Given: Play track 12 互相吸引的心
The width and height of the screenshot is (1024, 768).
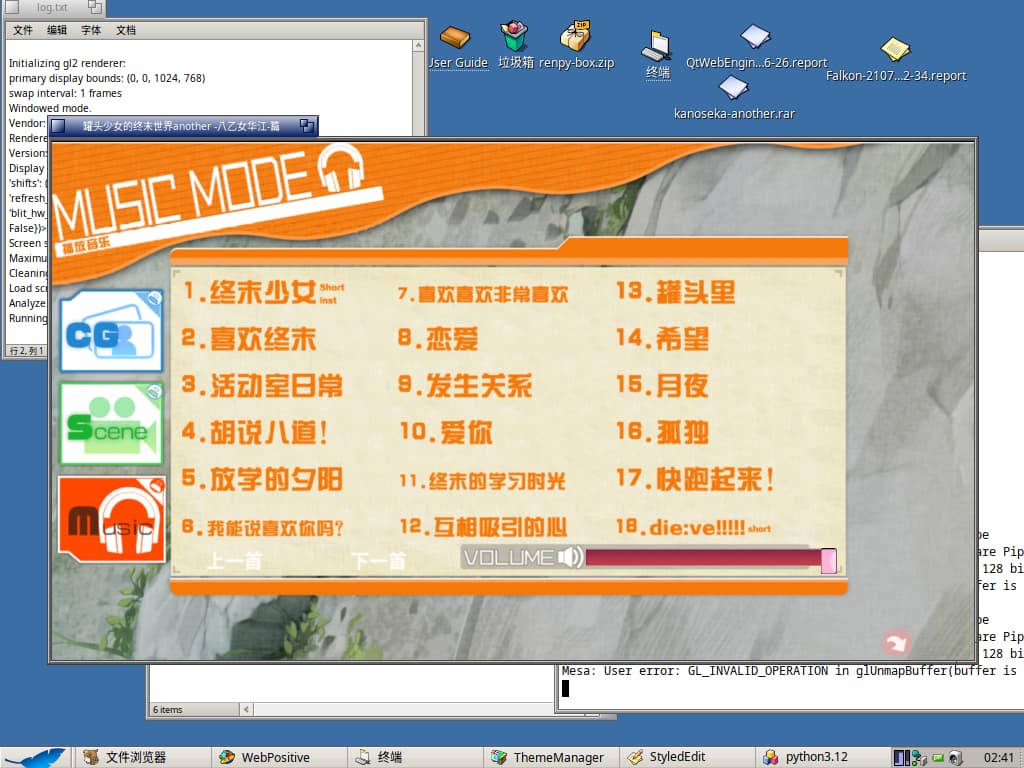Looking at the screenshot, I should (x=483, y=526).
